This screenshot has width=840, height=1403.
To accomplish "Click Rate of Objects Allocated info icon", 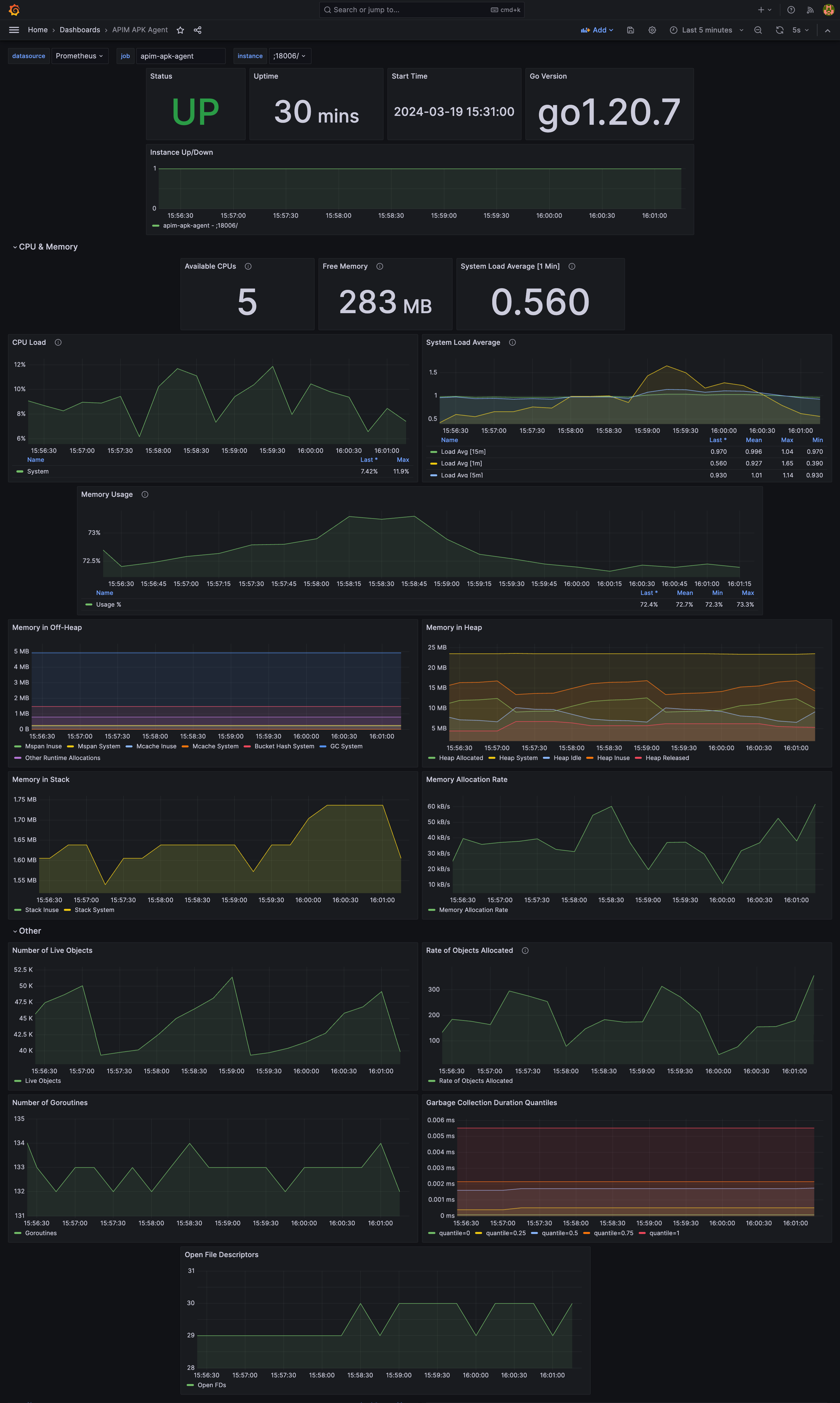I will 525,950.
